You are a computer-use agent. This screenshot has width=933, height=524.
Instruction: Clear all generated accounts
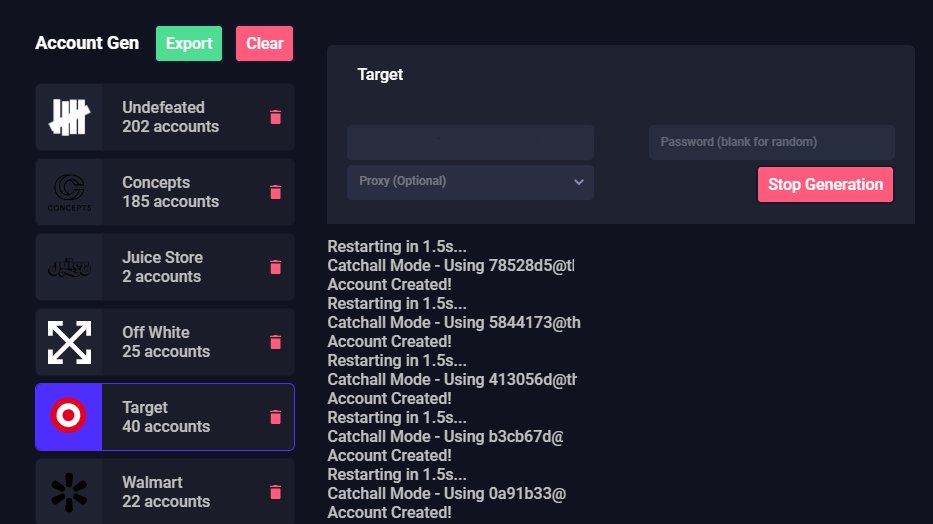pos(264,43)
